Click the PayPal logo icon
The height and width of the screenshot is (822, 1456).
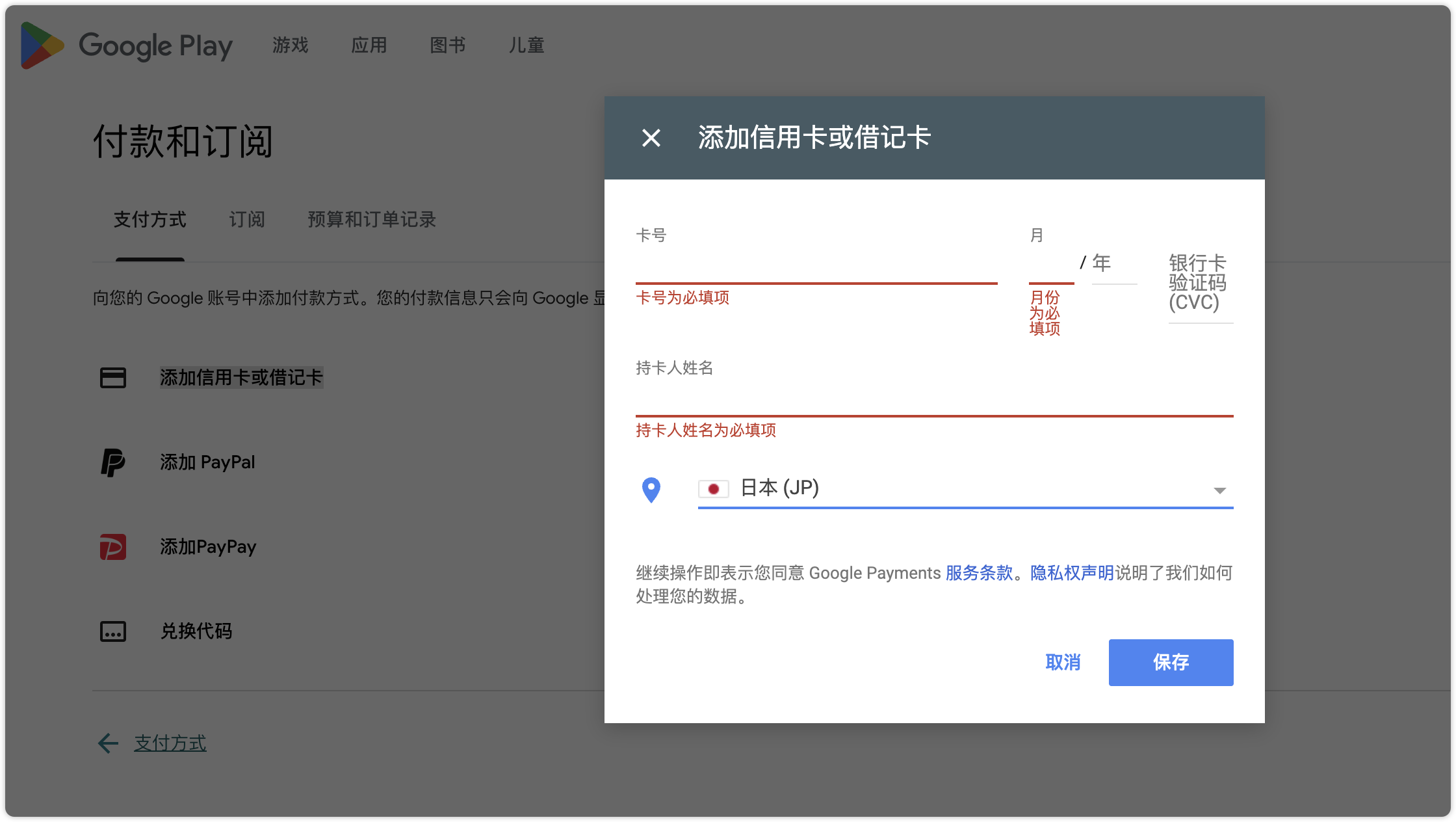(x=113, y=462)
